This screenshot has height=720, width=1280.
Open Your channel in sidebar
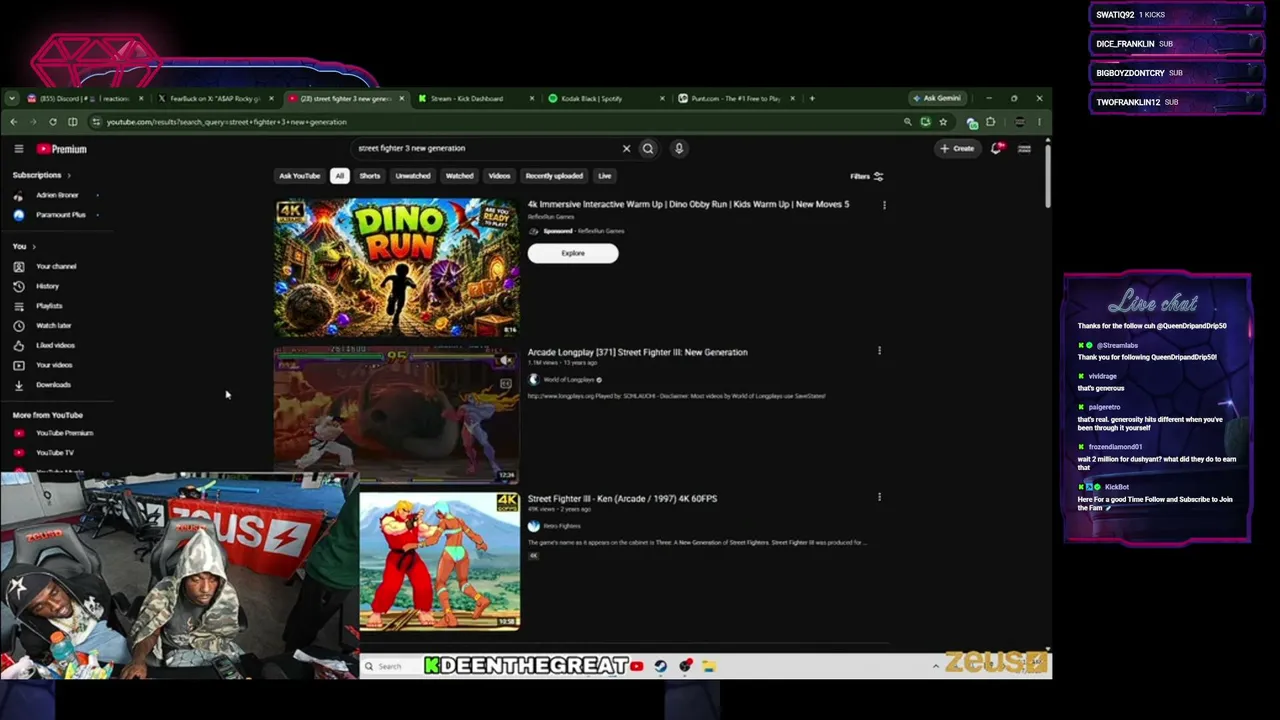tap(57, 267)
